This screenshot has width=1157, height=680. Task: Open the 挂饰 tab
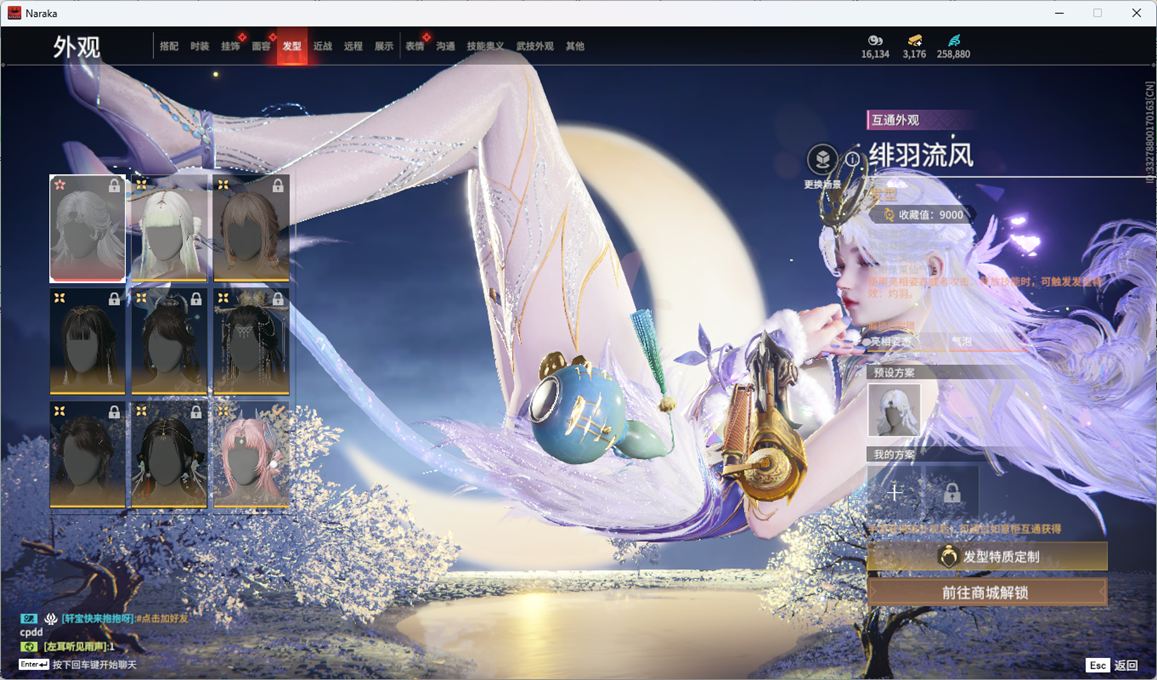[x=230, y=46]
